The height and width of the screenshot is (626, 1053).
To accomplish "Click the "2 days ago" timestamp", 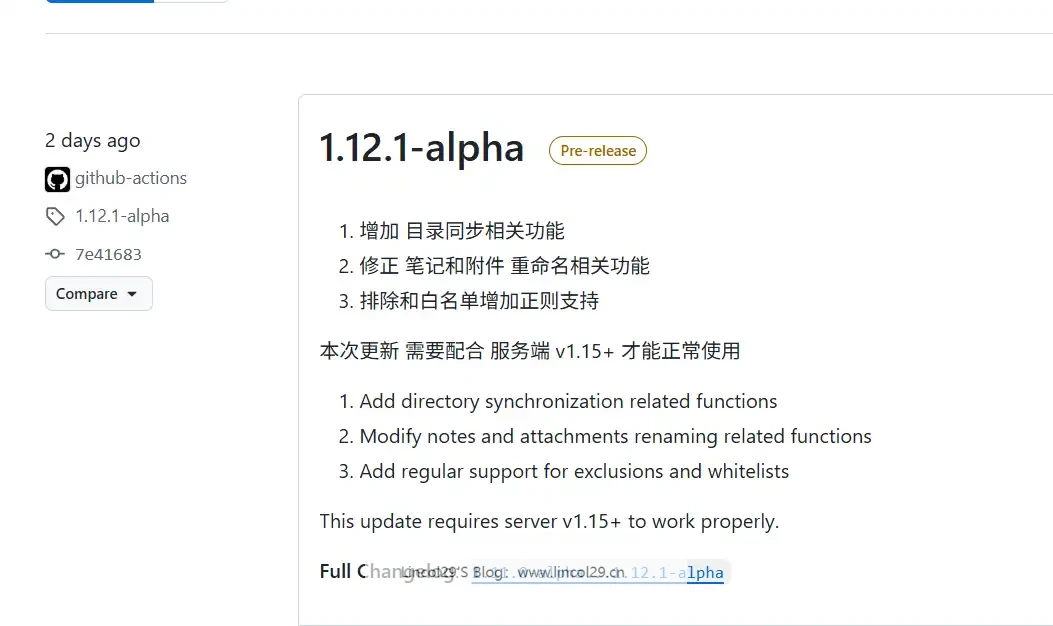I will (x=93, y=140).
